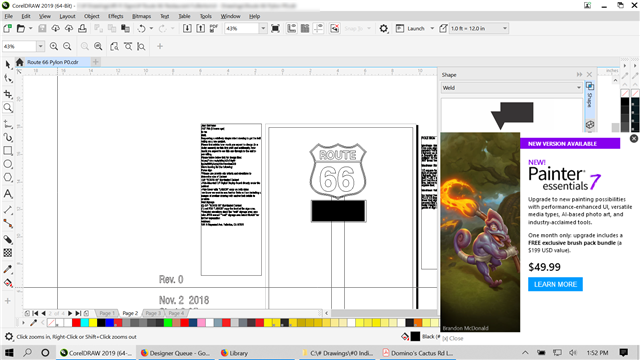
Task: Click the Print icon
Action: coord(82,29)
